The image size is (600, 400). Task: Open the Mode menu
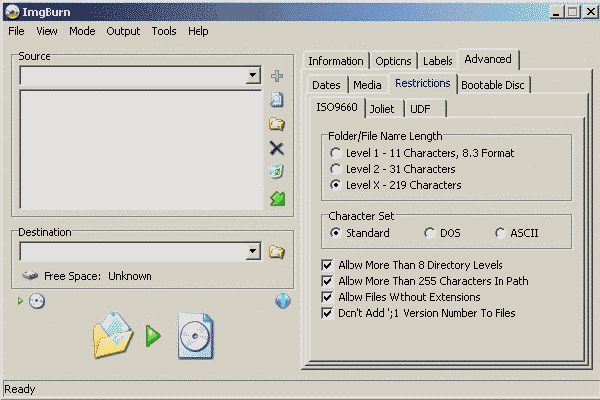(82, 31)
